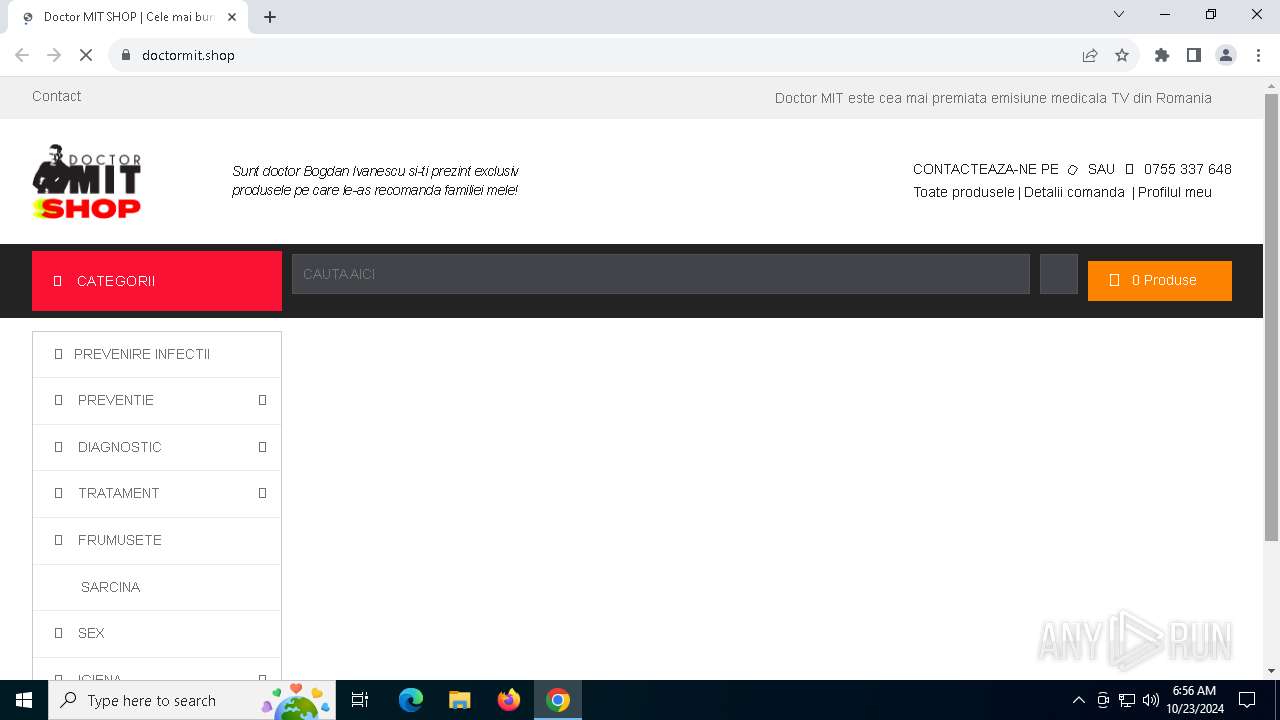Open Chrome tab search dropdown arrow

click(1119, 14)
